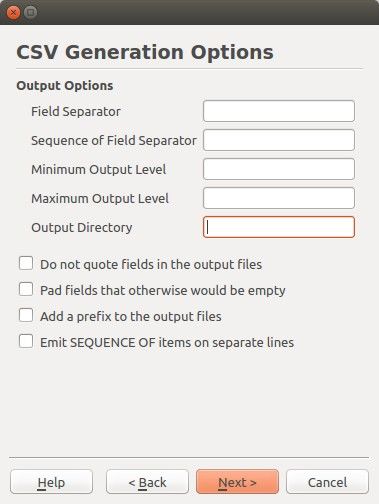Go to previous page with Back button
Screen dimensions: 379x504
pos(147,482)
